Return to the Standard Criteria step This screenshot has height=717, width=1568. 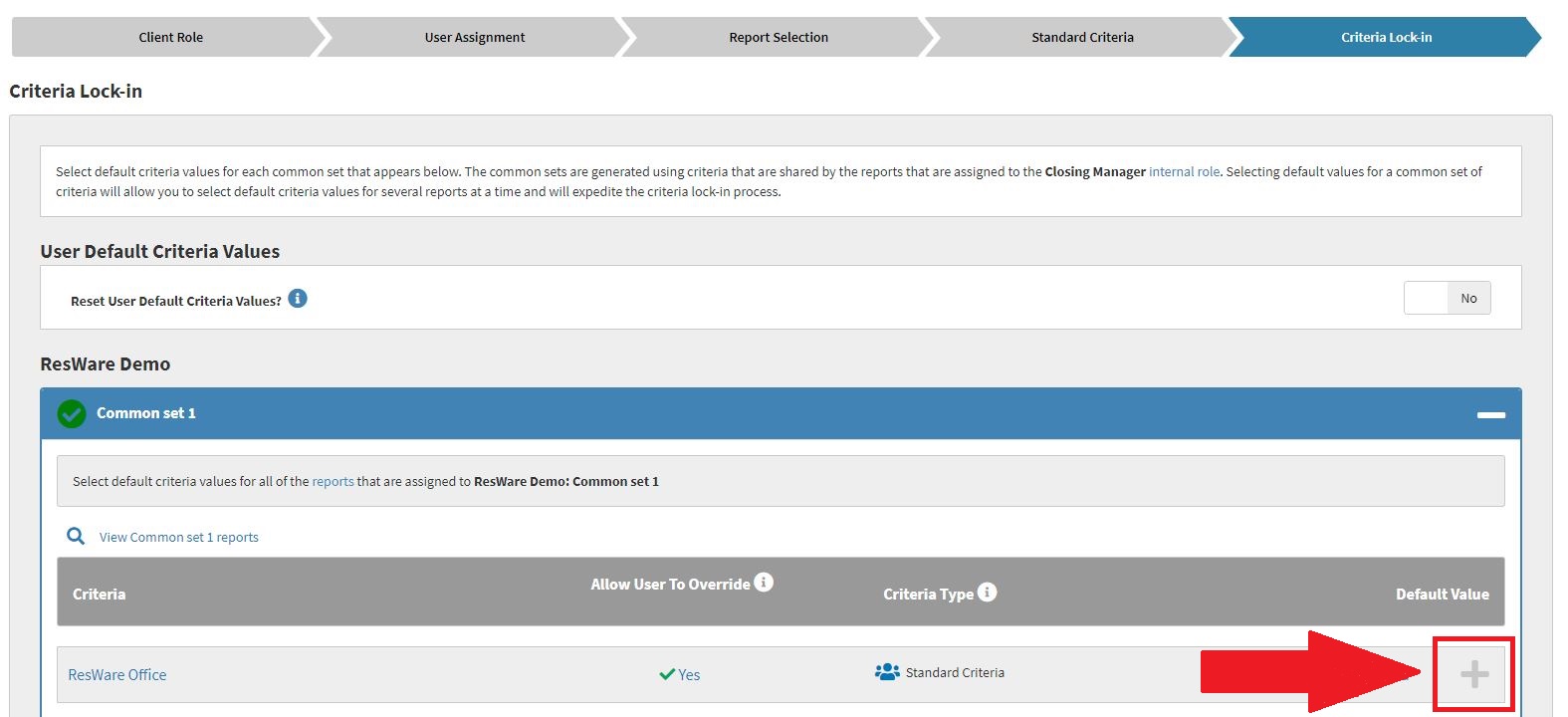(1082, 37)
